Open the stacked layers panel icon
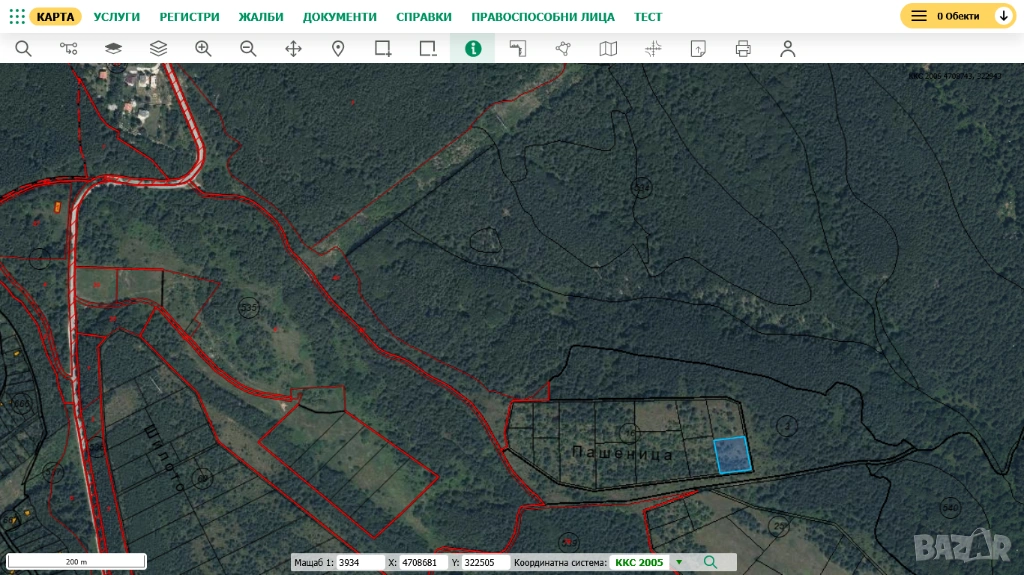1024x575 pixels. coord(158,48)
